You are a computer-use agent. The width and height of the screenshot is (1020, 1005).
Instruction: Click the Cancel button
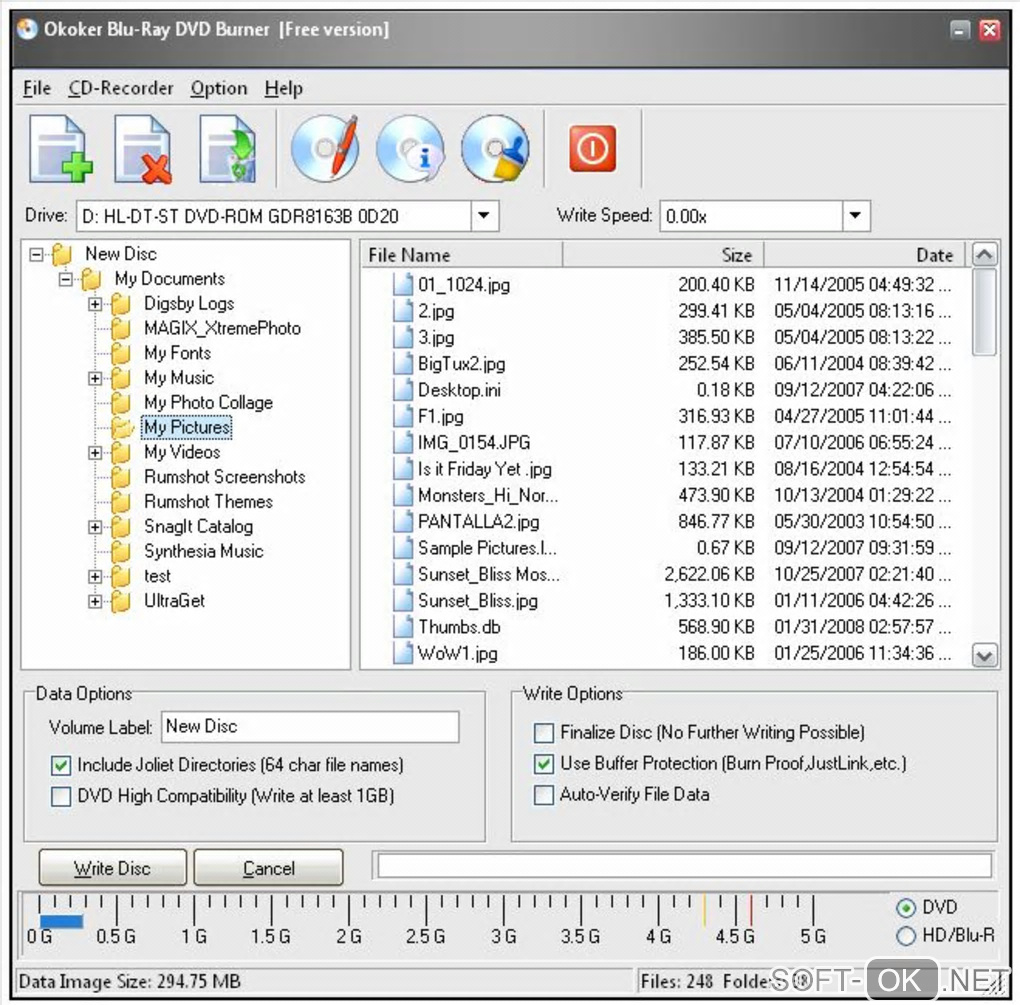point(269,868)
